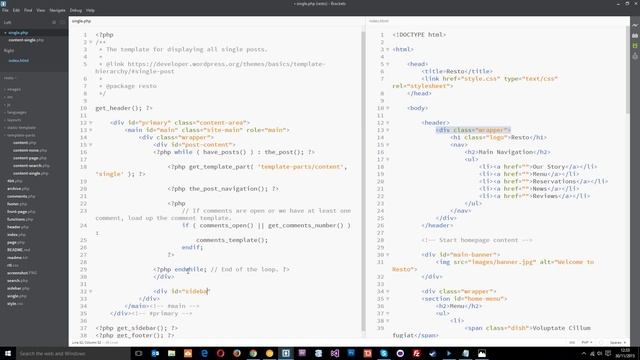Click index.html right pane header
Viewport: 640px width, 360px height.
tap(379, 21)
